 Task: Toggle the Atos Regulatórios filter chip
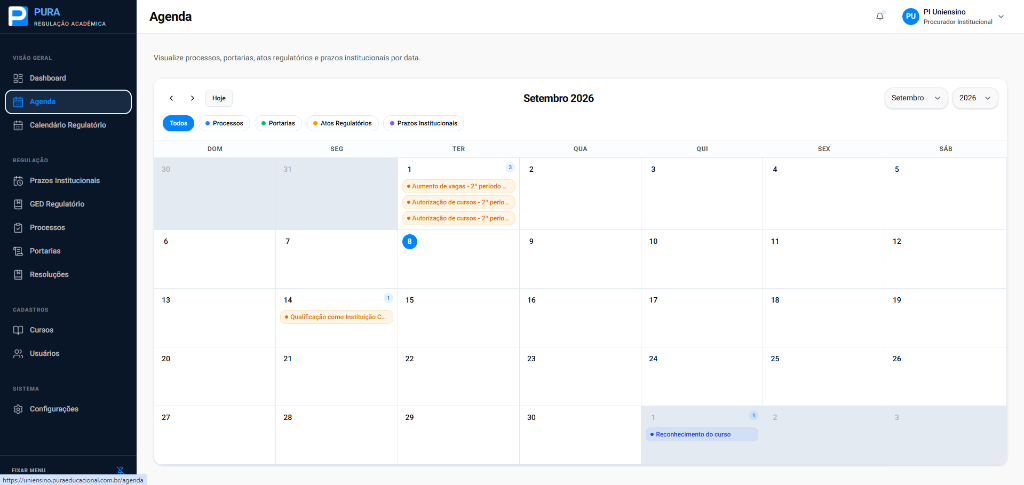click(342, 123)
